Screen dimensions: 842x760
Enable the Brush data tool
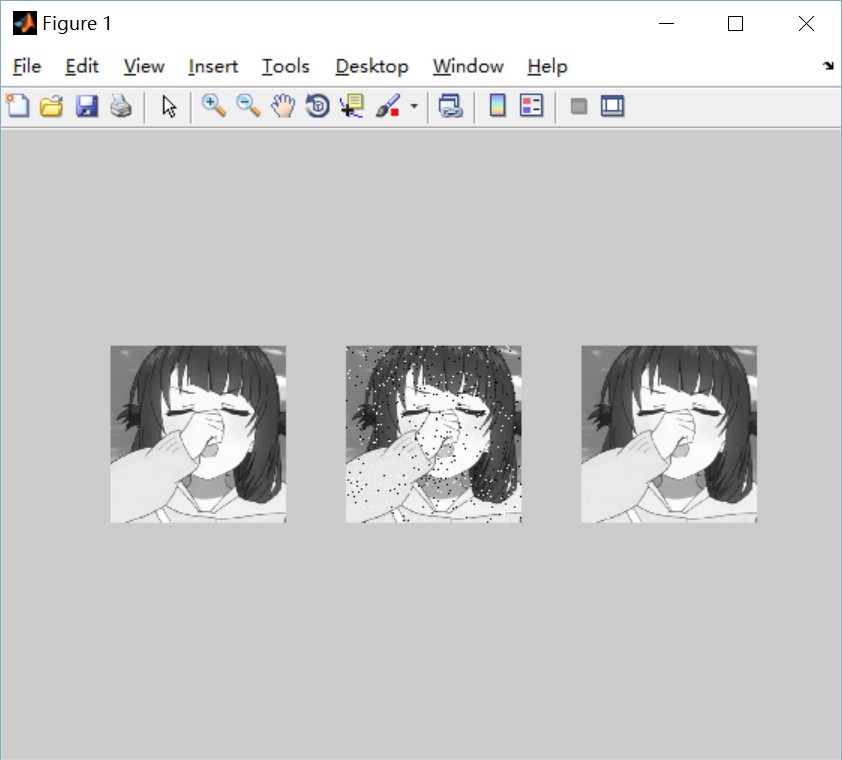(388, 106)
